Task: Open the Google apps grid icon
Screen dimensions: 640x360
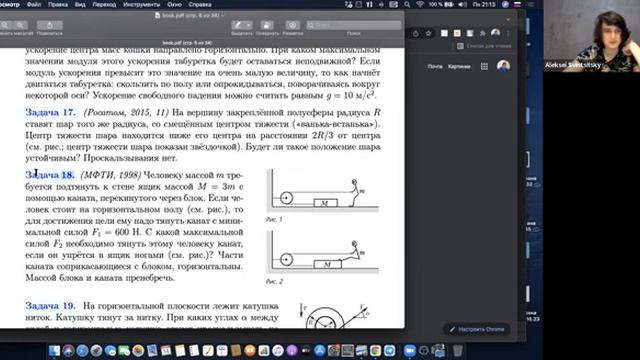Action: (x=484, y=66)
